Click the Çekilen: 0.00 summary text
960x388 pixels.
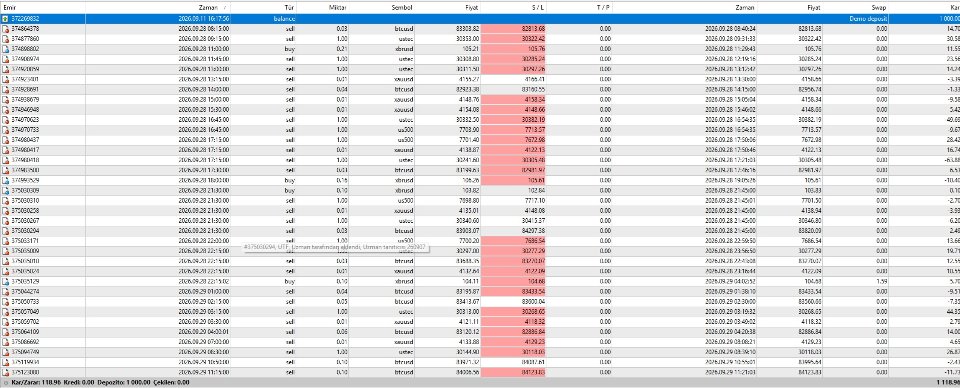pos(171,382)
